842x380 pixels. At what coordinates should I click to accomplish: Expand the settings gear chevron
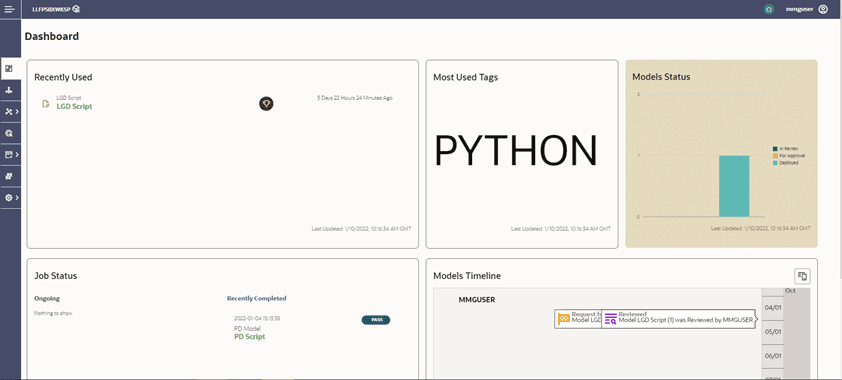coord(17,198)
